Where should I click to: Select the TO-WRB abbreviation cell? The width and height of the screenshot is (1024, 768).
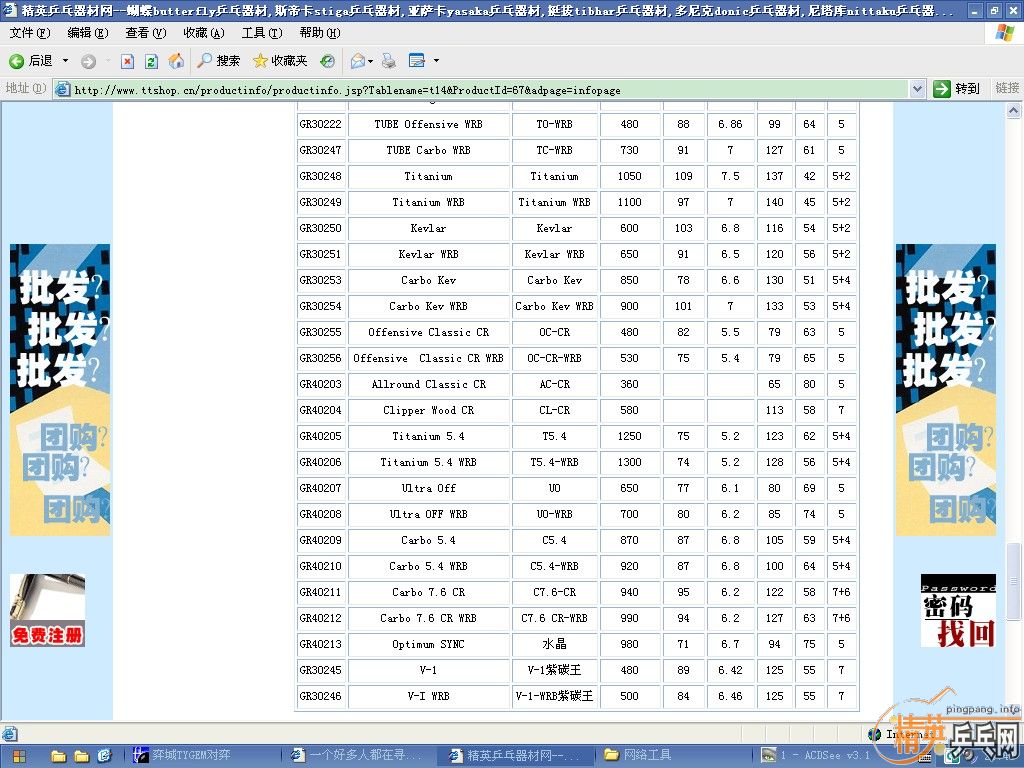554,124
